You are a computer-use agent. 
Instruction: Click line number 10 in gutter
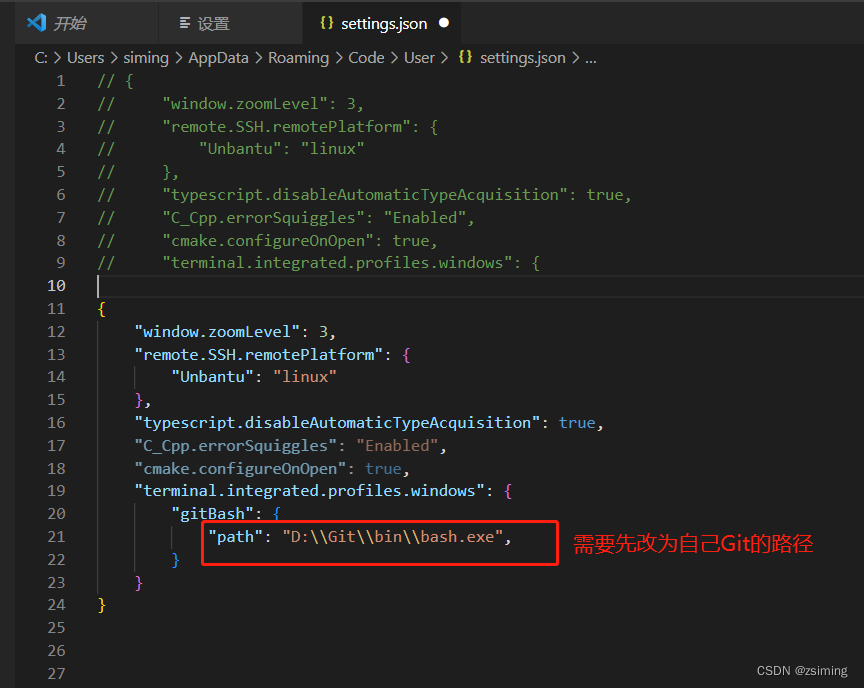[56, 285]
